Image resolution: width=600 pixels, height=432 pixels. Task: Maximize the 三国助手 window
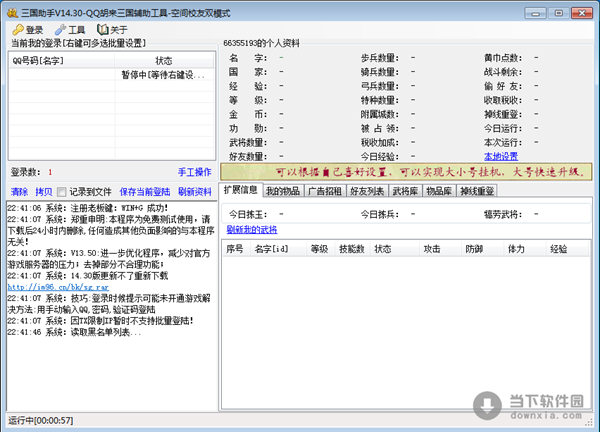(558, 13)
